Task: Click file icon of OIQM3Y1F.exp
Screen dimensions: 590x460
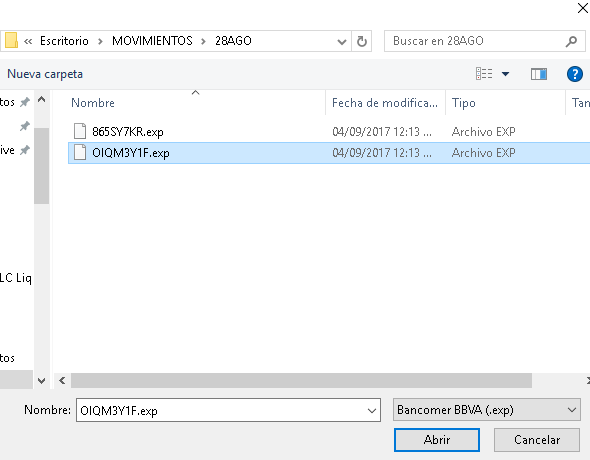Action: (80, 152)
